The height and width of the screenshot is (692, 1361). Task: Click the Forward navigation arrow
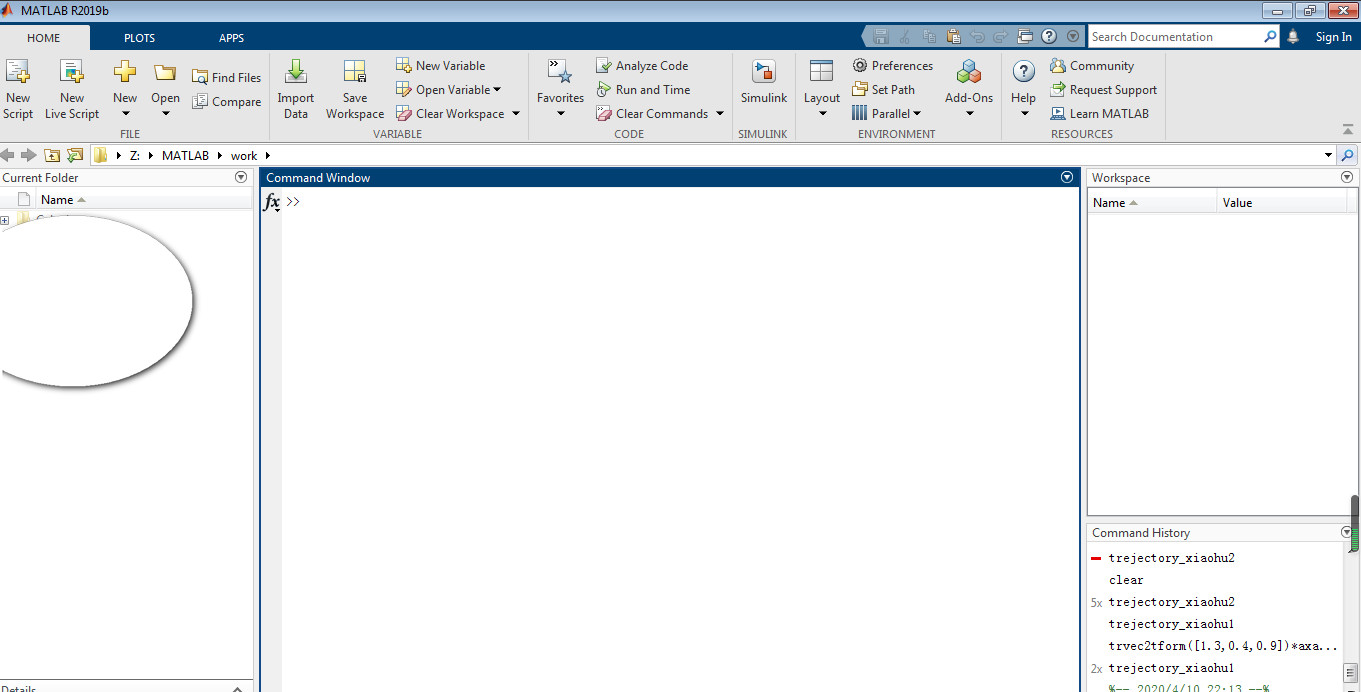[x=28, y=155]
